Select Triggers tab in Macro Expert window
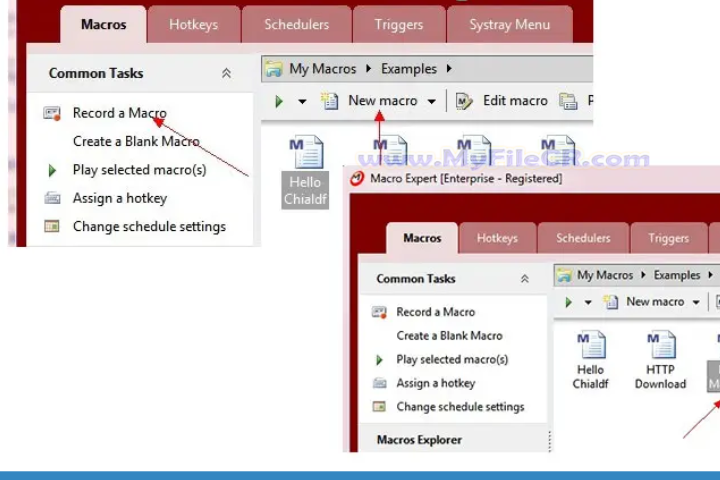 (668, 238)
